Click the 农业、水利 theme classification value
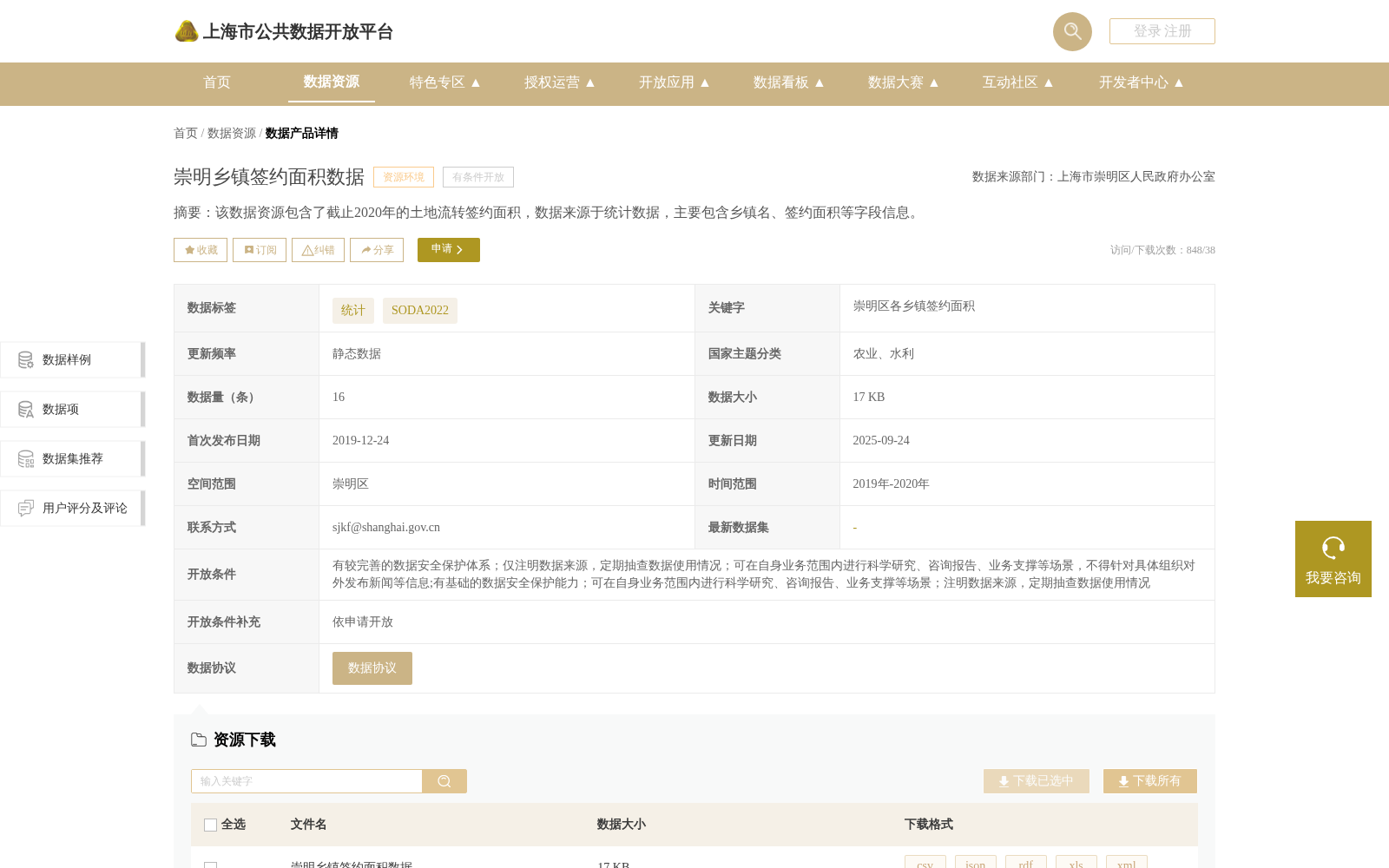Image resolution: width=1389 pixels, height=868 pixels. (x=884, y=353)
